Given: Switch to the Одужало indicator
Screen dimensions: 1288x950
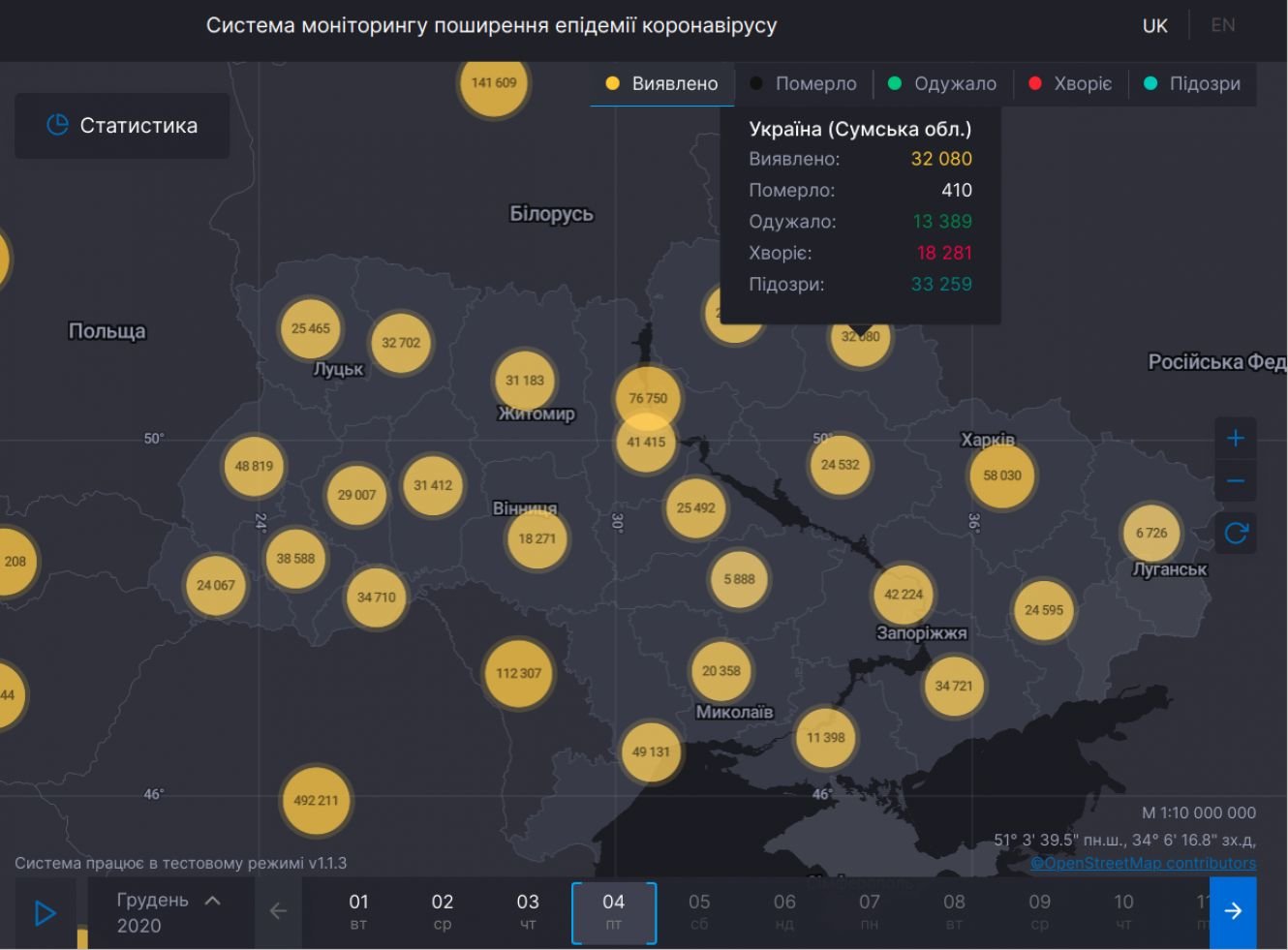Looking at the screenshot, I should 942,84.
